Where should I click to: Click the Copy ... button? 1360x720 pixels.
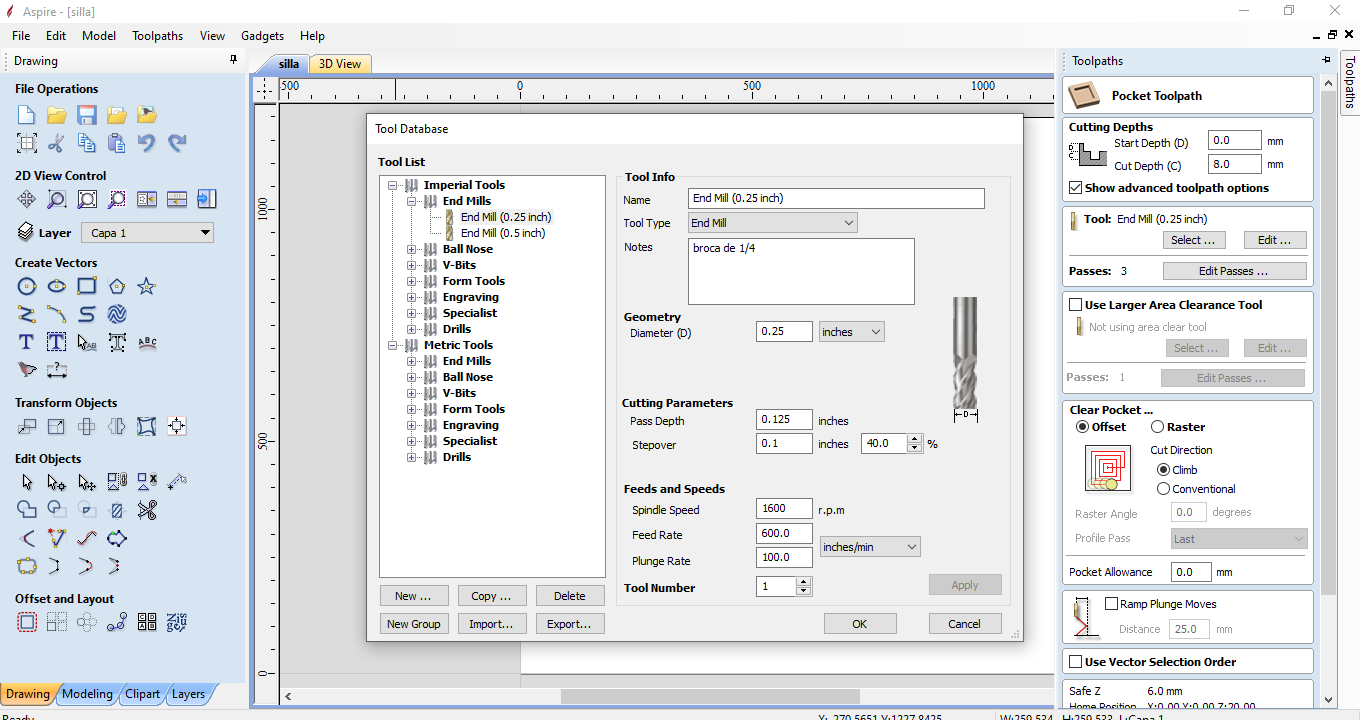(x=492, y=596)
